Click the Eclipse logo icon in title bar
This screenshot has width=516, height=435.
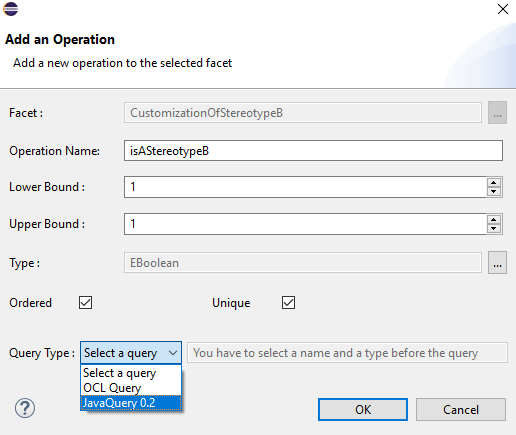click(x=10, y=9)
